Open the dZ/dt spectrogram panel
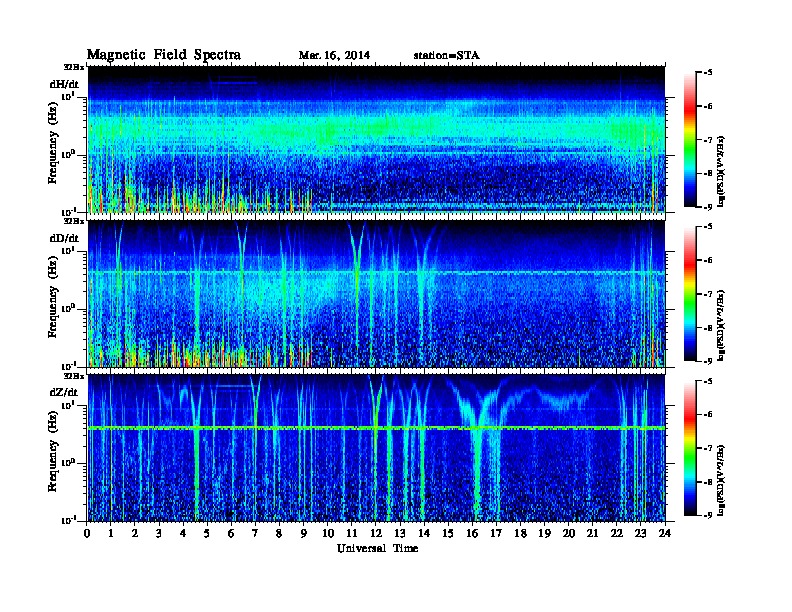Screen dimensions: 792x612 pos(376,448)
